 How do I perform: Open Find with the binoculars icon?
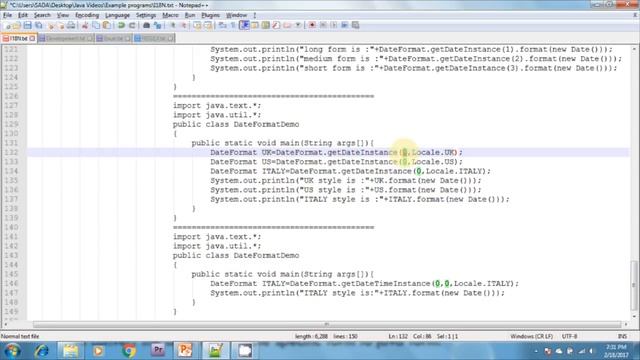pos(146,25)
